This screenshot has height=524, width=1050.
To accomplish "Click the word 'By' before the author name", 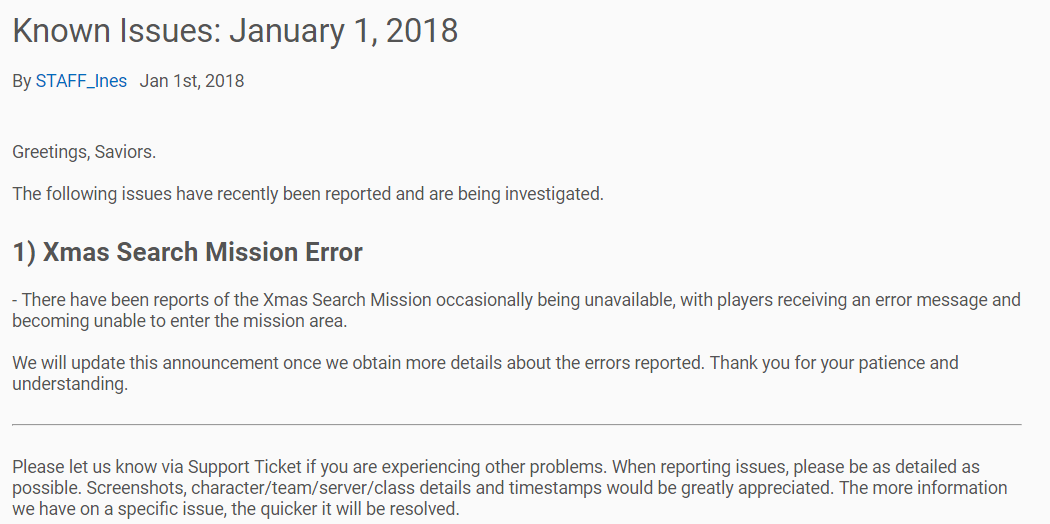I will pos(21,81).
